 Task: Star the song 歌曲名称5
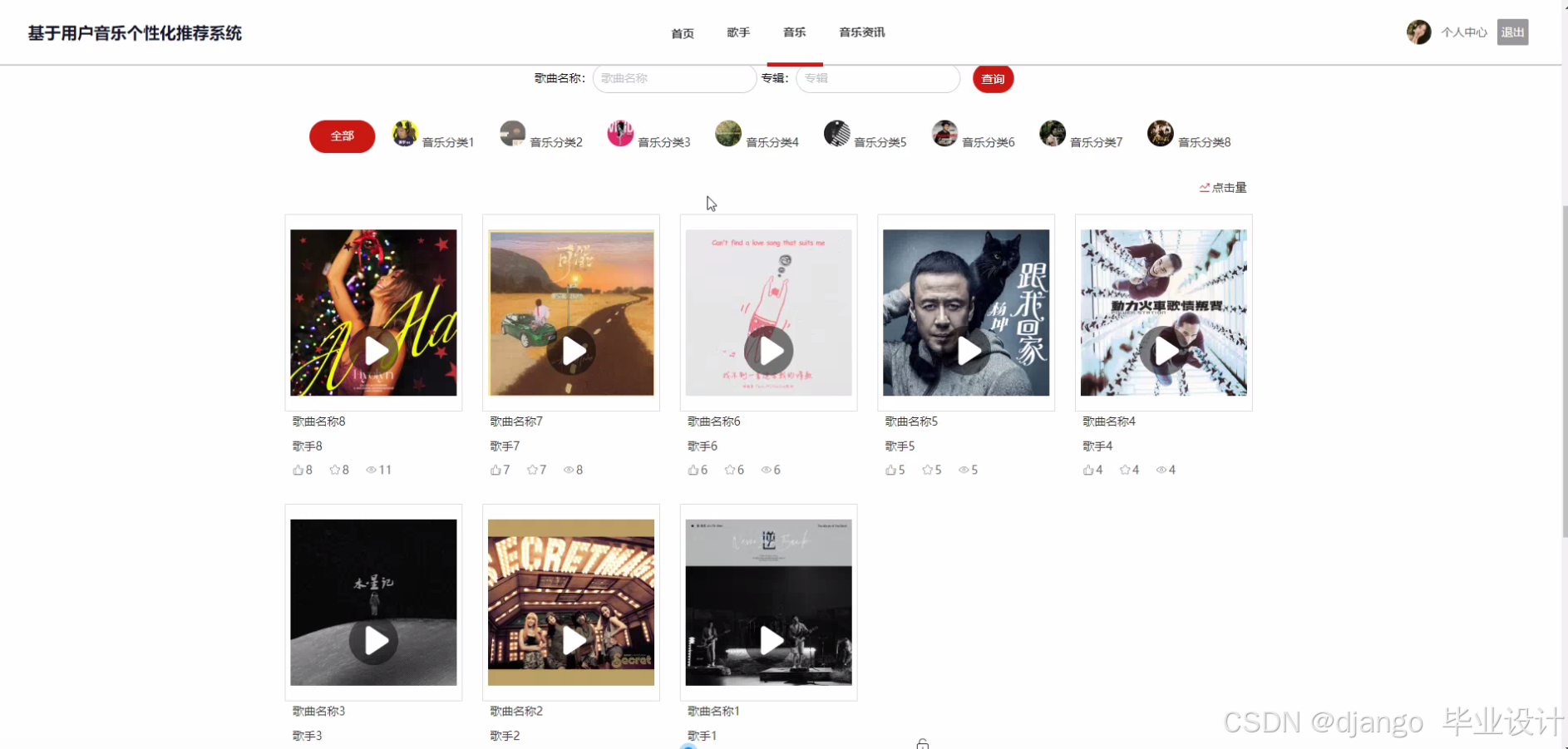[x=927, y=470]
